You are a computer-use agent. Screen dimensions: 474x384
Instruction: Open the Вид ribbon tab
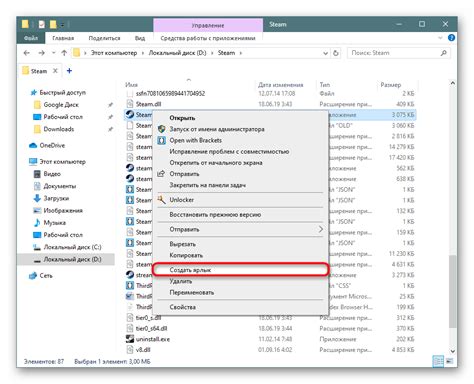140,38
